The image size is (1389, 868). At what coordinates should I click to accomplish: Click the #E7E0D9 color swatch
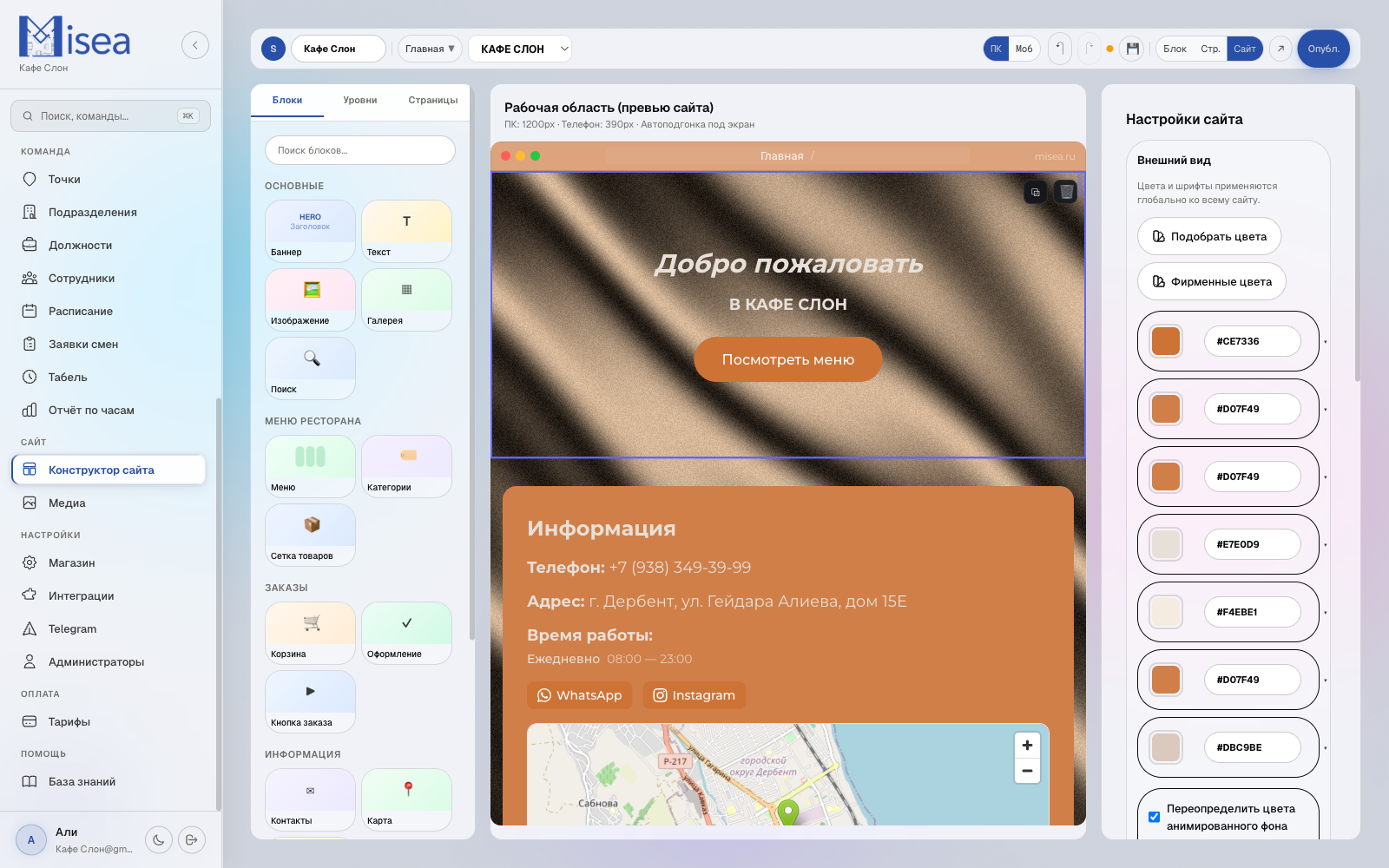[1166, 544]
